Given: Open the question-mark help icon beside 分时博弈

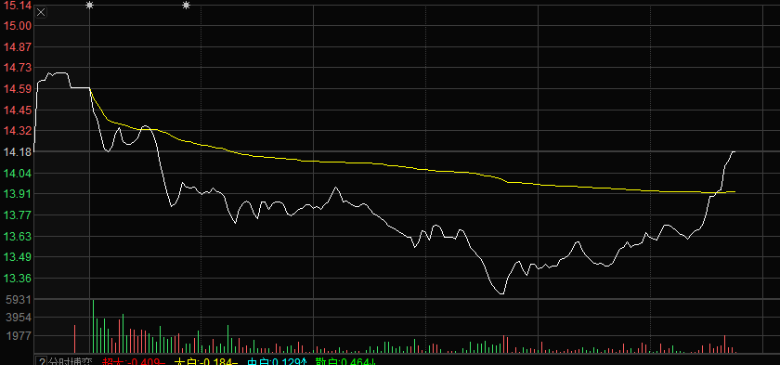Looking at the screenshot, I should tap(42, 362).
